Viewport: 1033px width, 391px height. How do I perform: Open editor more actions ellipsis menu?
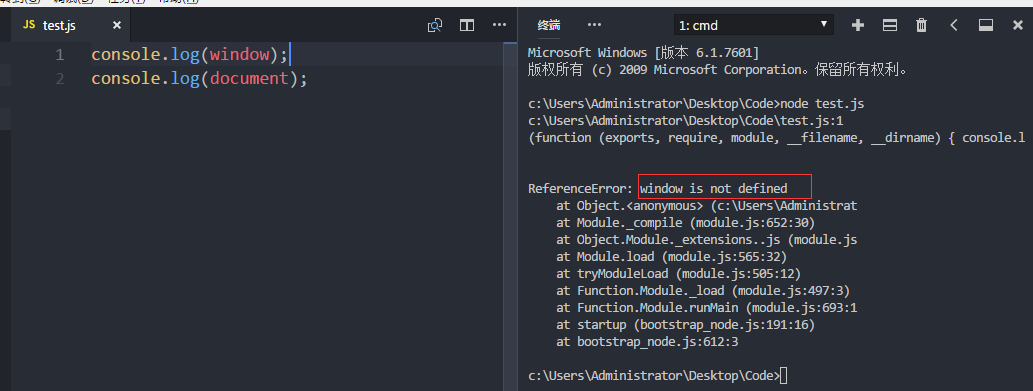click(499, 25)
